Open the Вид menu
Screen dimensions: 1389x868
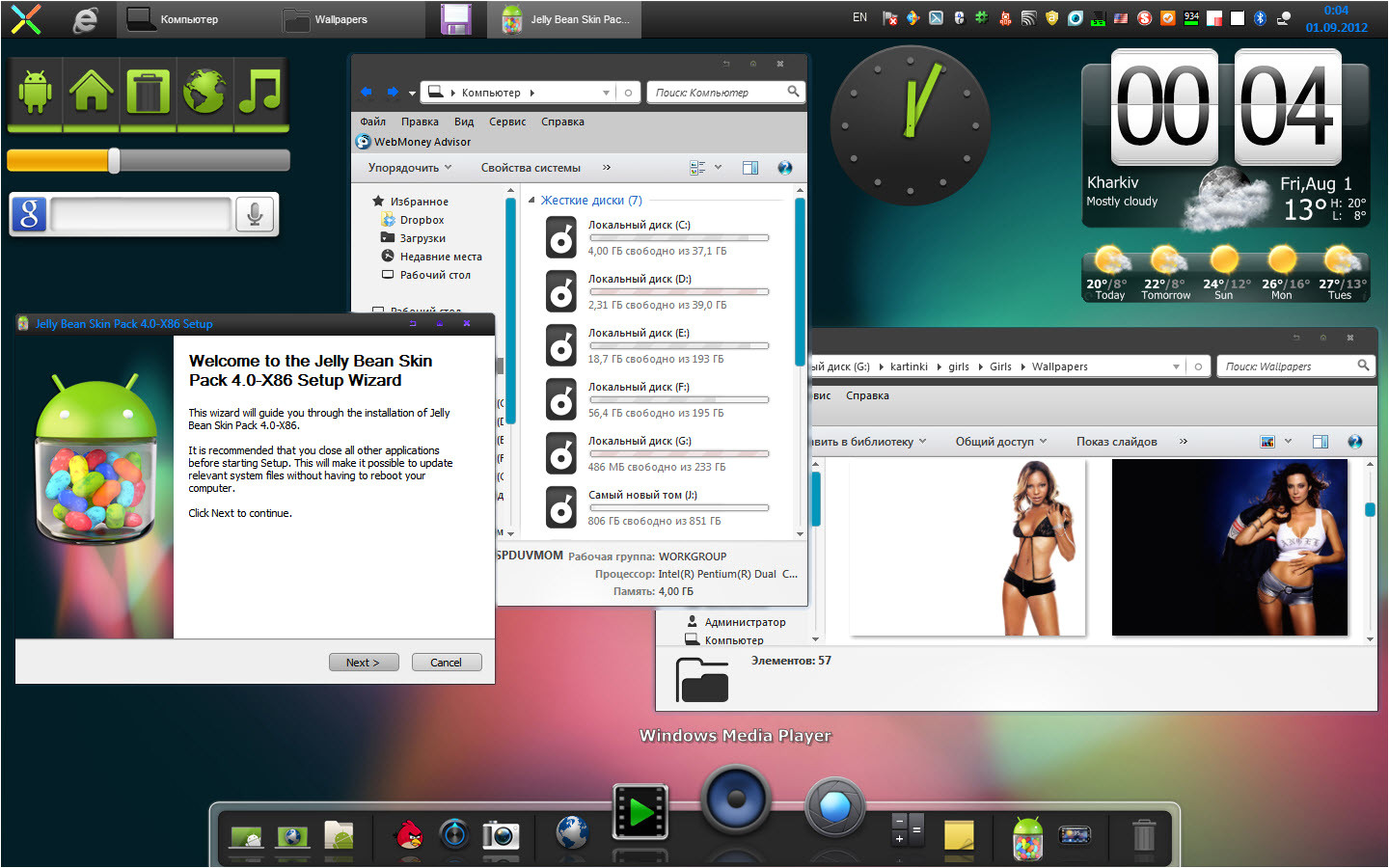(464, 122)
